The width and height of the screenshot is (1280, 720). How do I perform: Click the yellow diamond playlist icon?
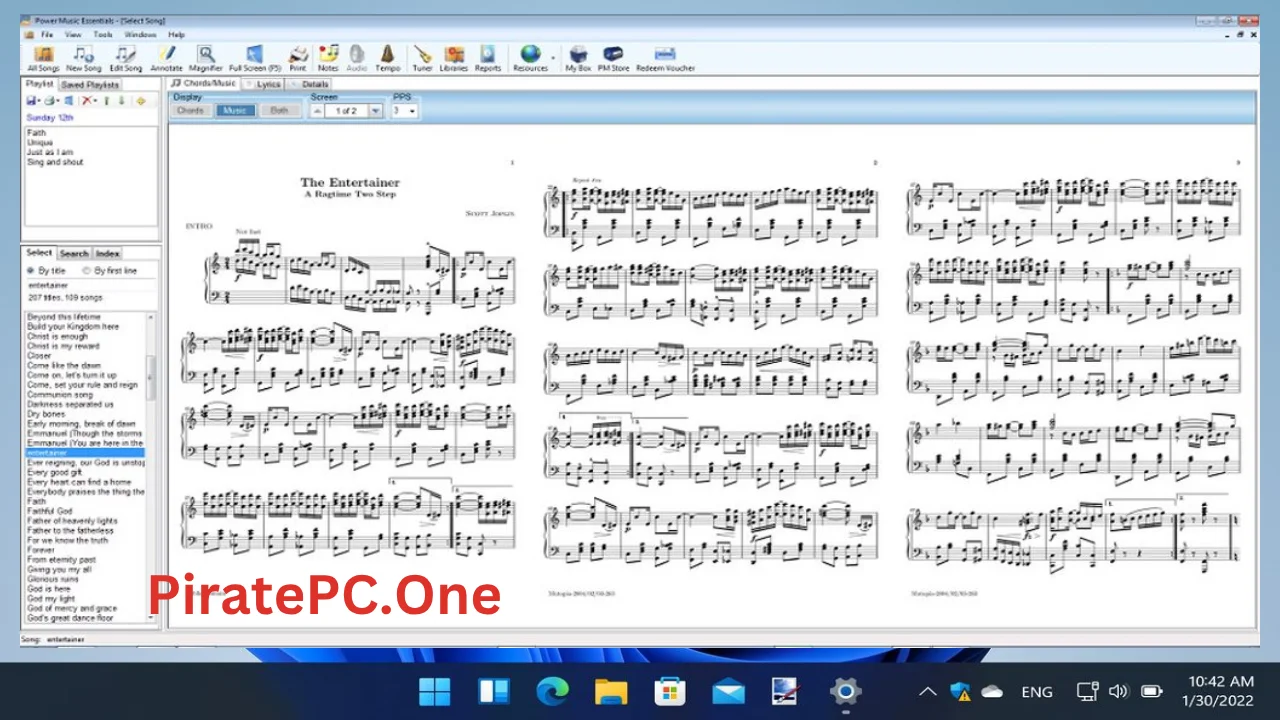140,101
